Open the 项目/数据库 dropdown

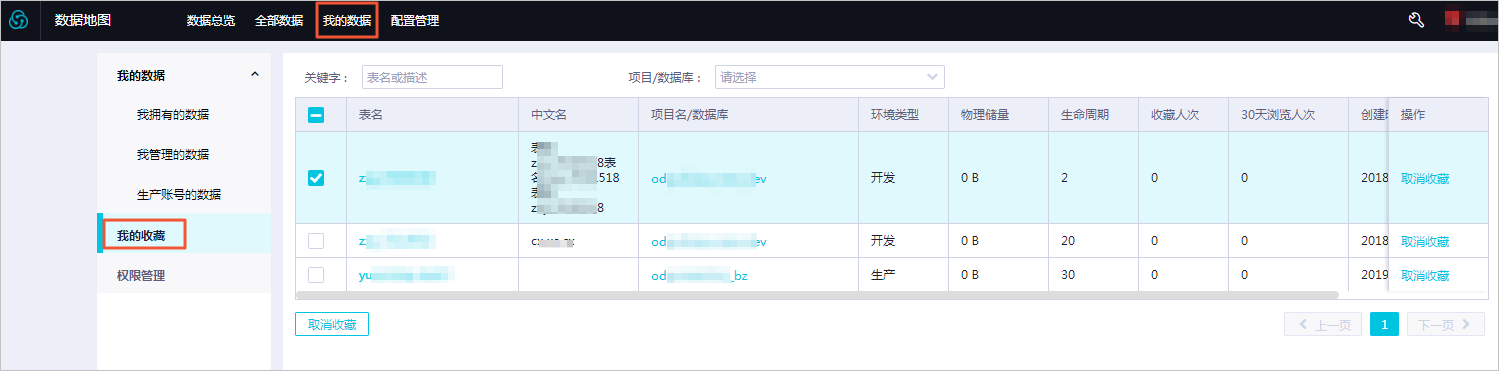click(830, 77)
